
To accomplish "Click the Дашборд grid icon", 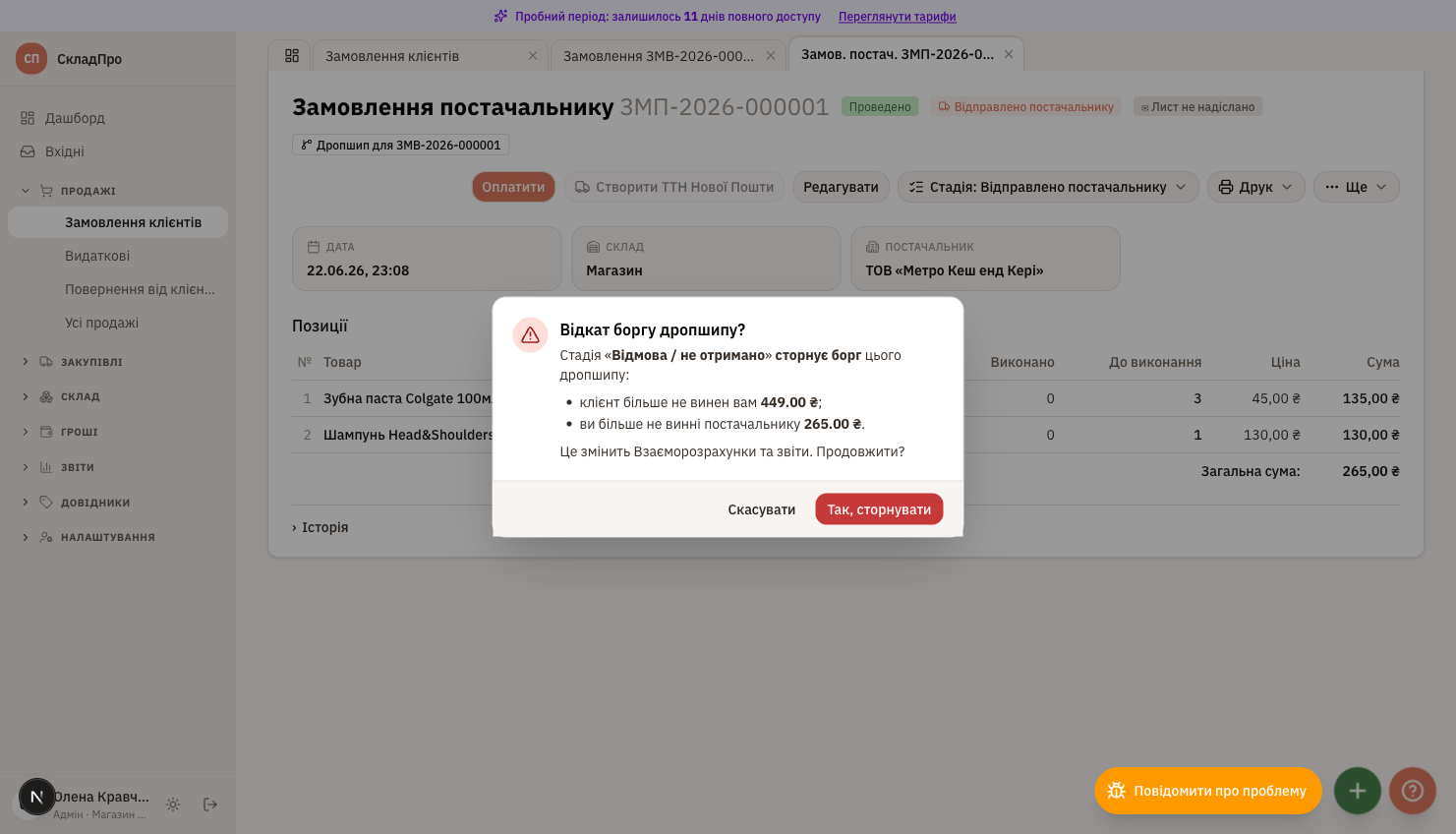I will 28,118.
